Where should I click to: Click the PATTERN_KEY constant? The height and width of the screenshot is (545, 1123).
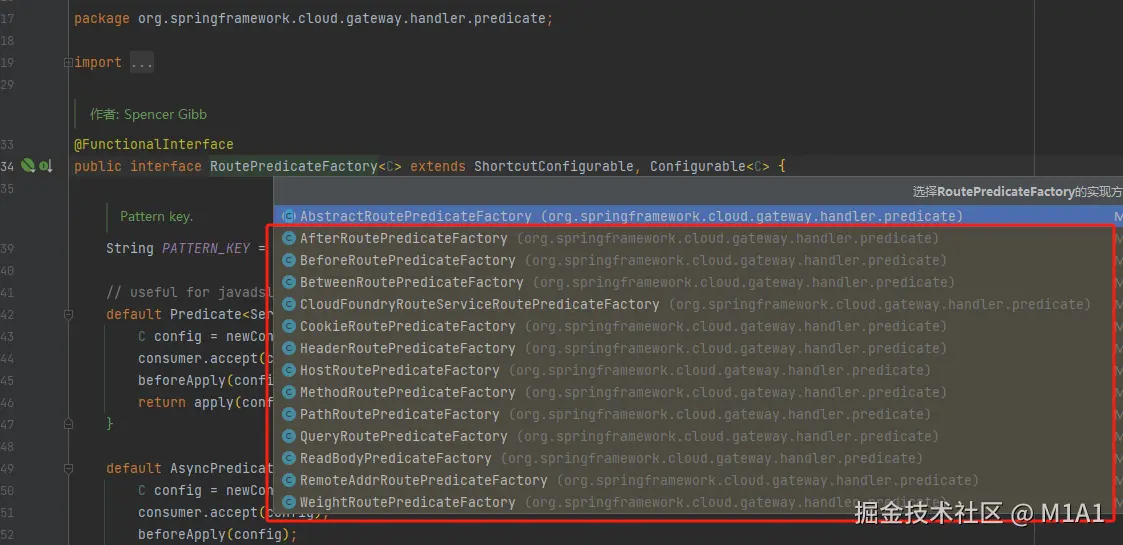(x=206, y=249)
